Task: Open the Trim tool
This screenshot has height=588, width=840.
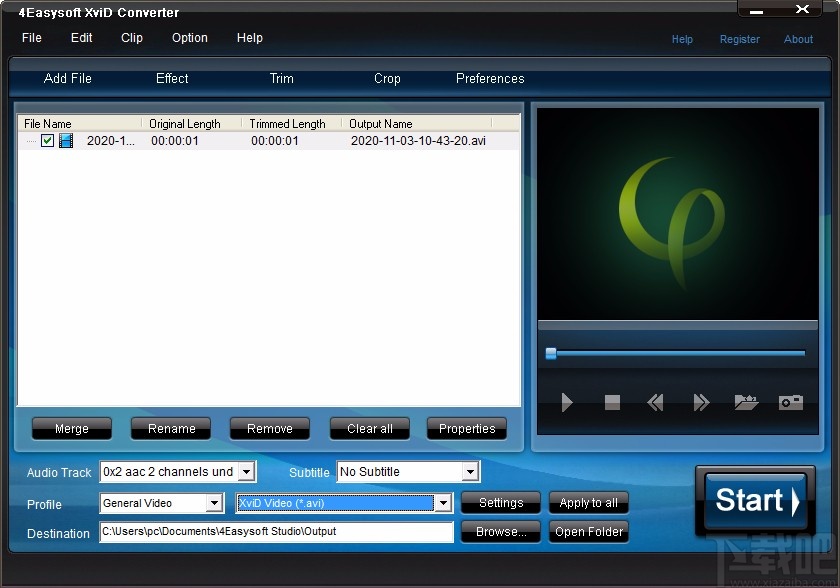Action: (281, 79)
